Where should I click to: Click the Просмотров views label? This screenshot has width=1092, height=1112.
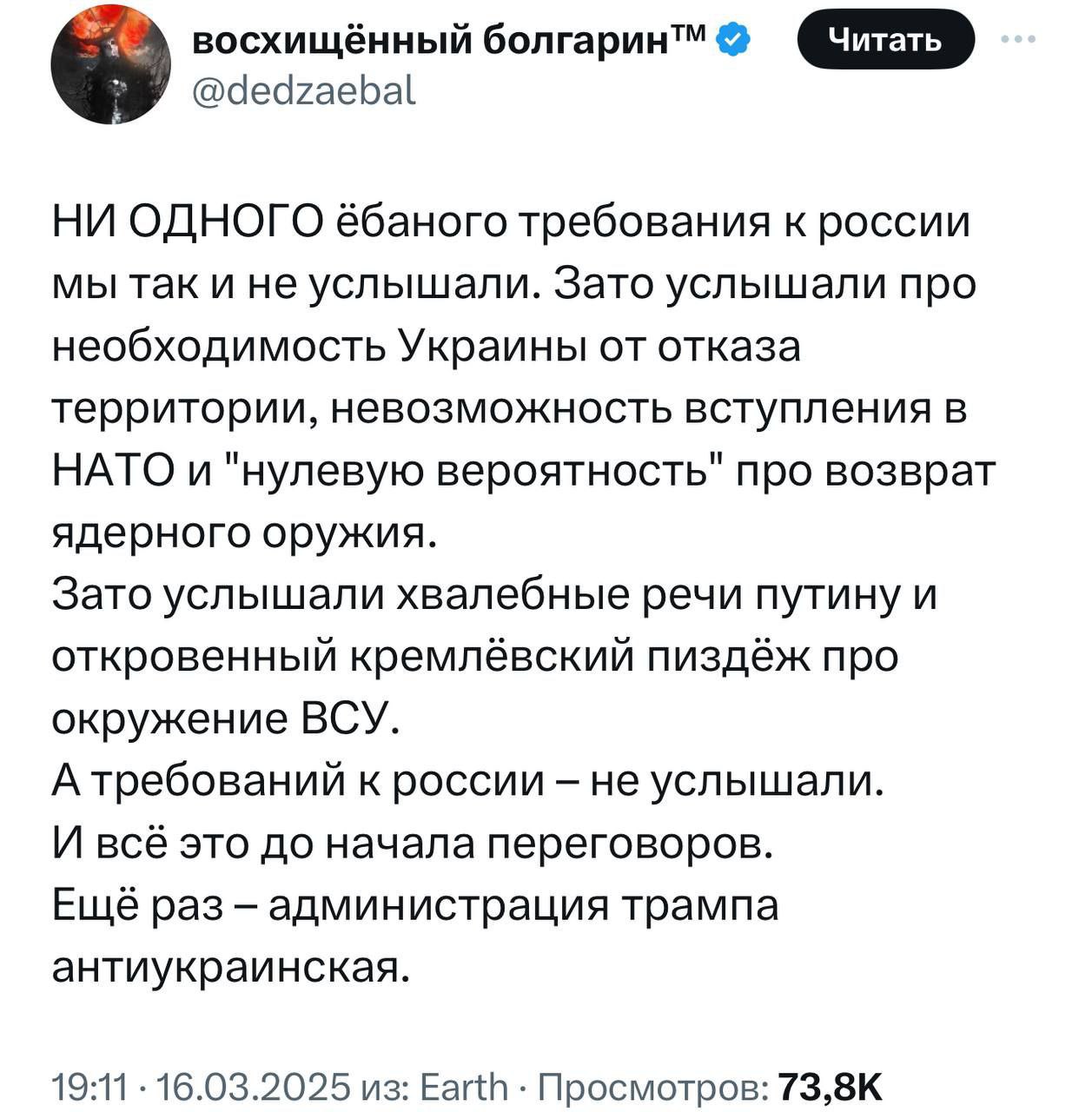653,1085
